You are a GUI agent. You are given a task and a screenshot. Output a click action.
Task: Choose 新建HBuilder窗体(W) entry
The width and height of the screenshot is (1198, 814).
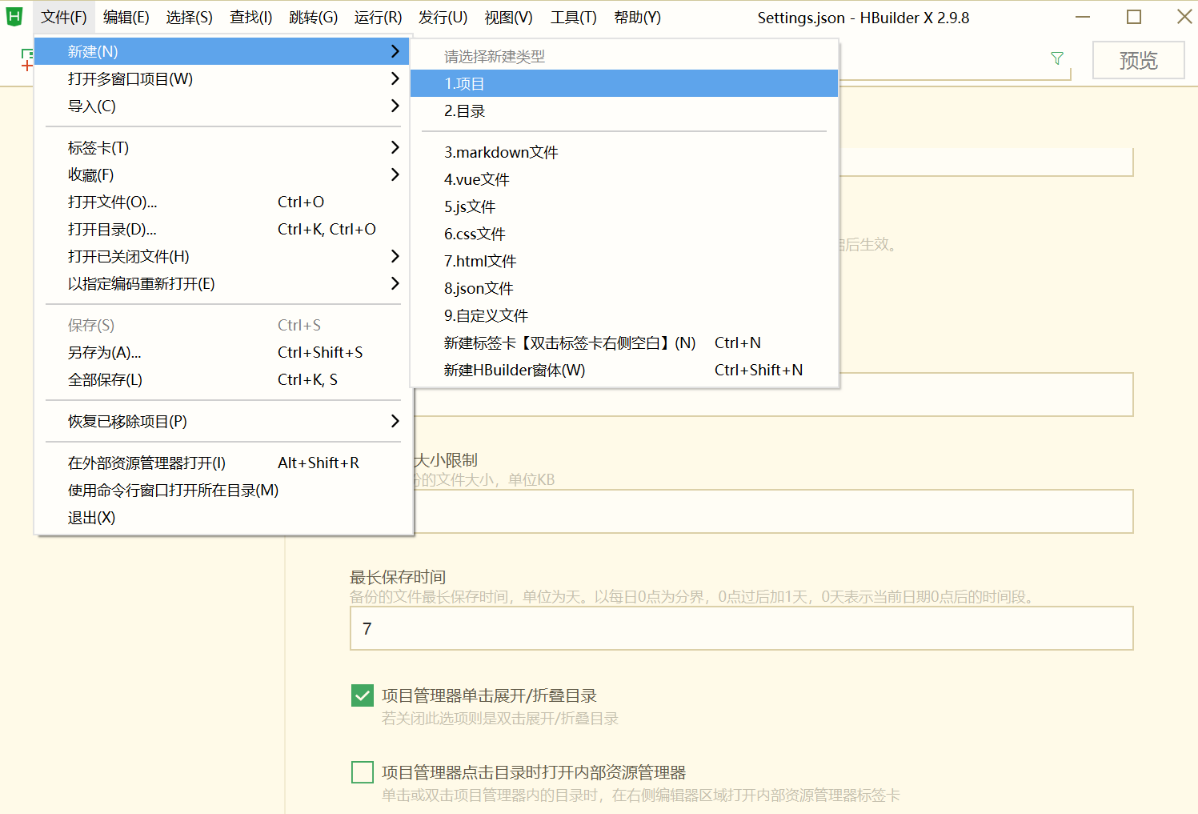pos(624,370)
